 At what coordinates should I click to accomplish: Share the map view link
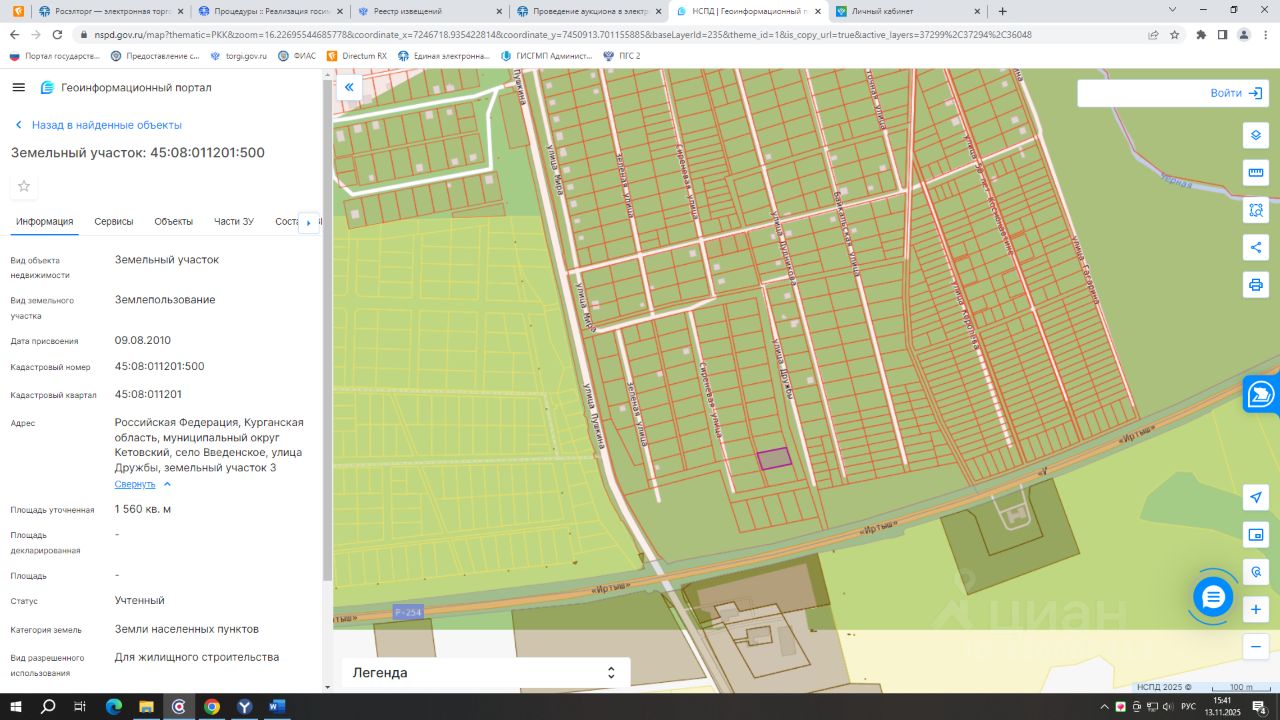(x=1256, y=247)
